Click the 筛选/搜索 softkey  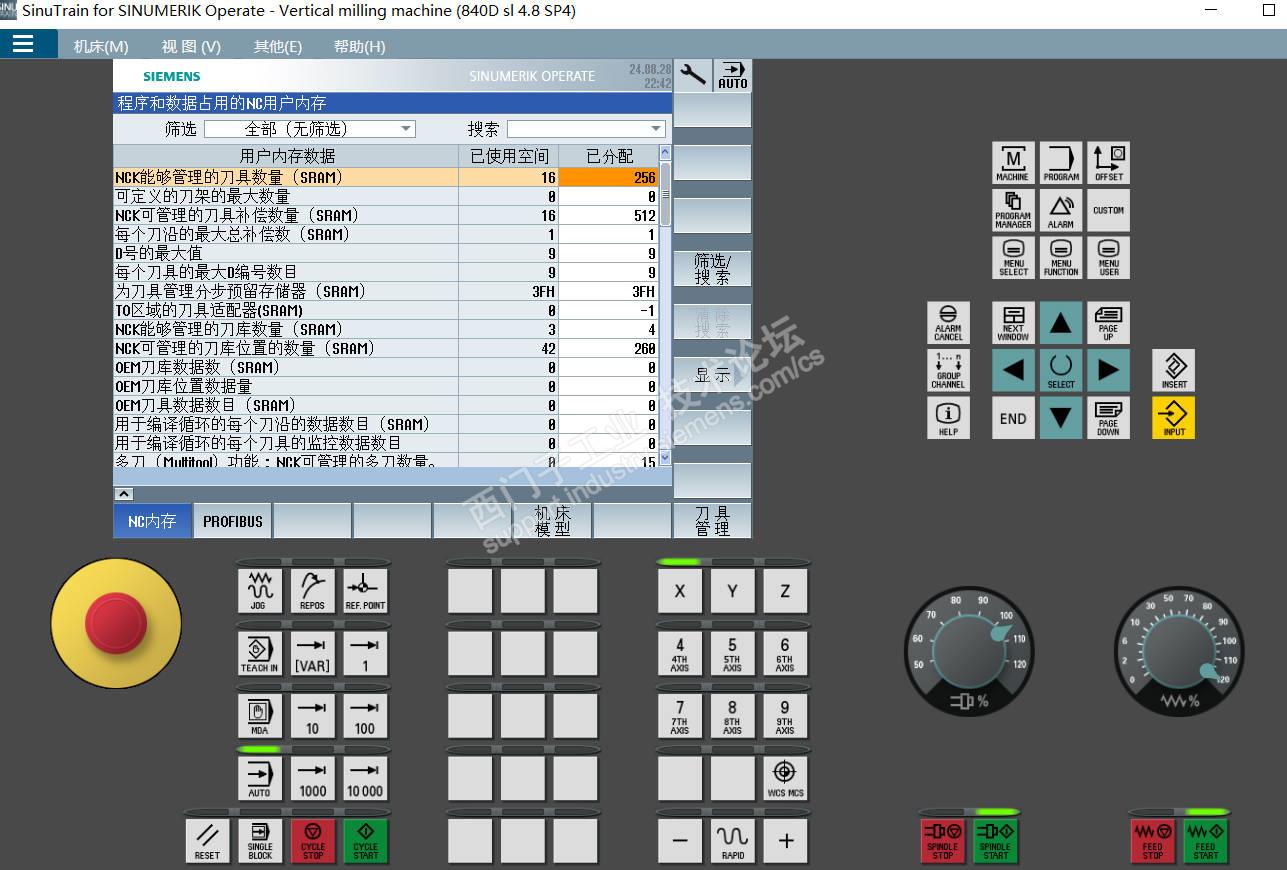(x=712, y=269)
